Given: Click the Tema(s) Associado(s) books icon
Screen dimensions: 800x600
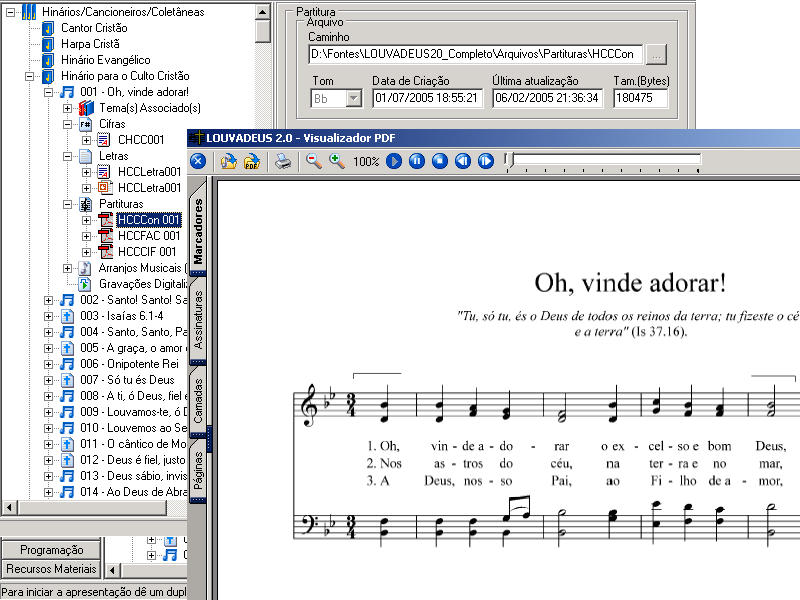Looking at the screenshot, I should [x=86, y=108].
